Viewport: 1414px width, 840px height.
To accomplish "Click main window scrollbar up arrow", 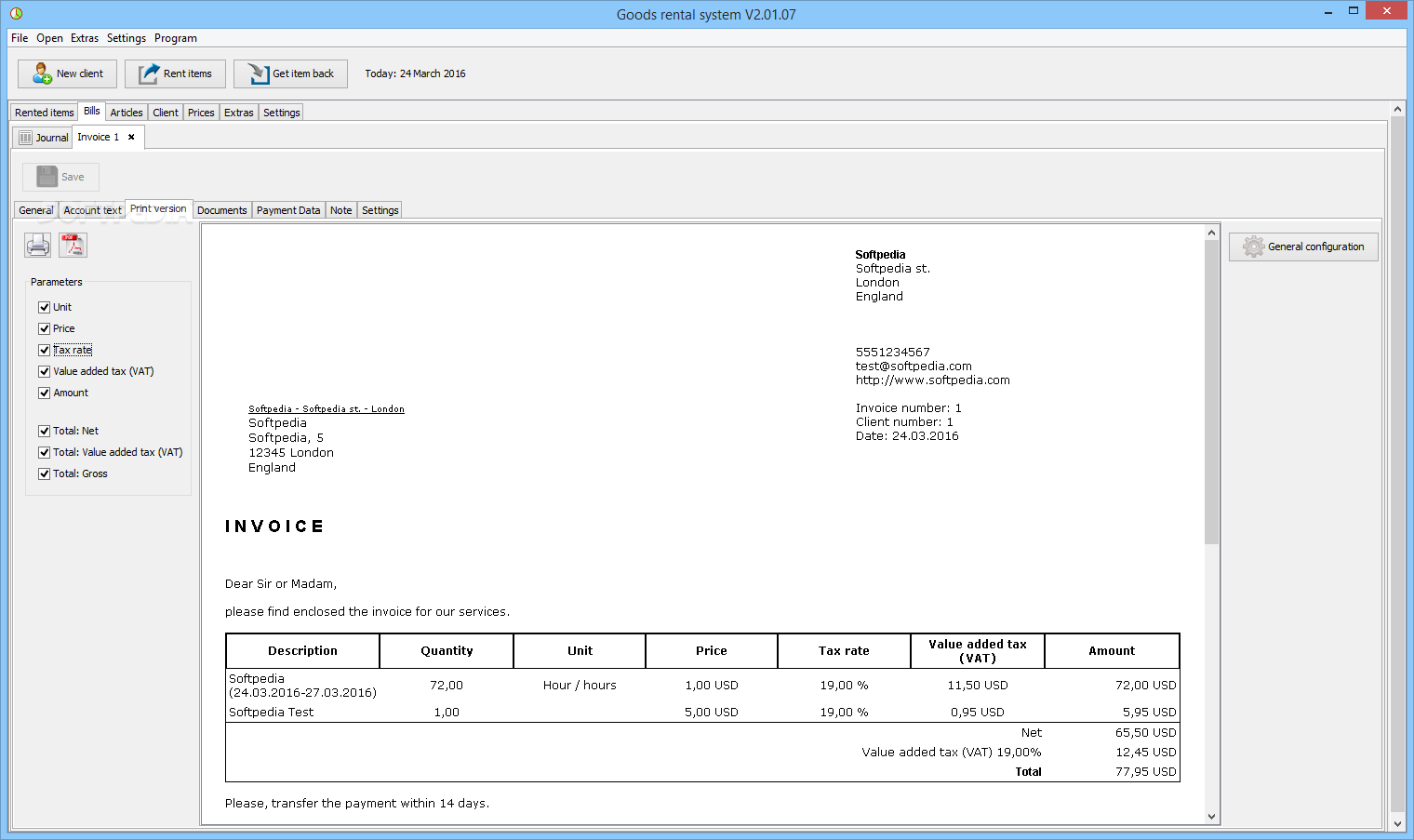I will tap(1397, 109).
